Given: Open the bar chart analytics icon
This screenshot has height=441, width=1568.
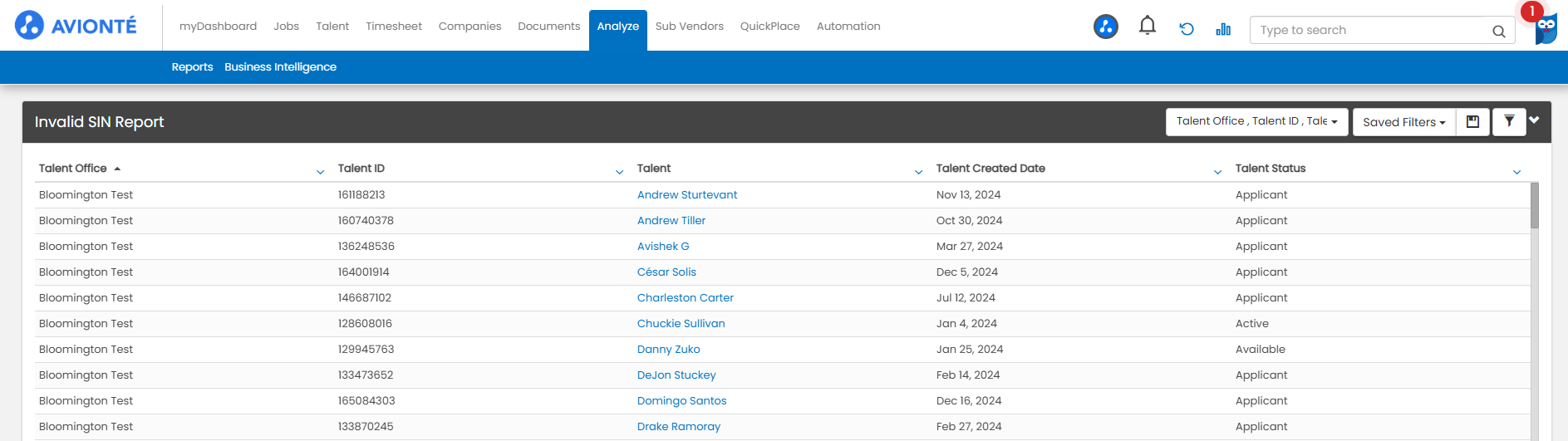Looking at the screenshot, I should pos(1223,29).
